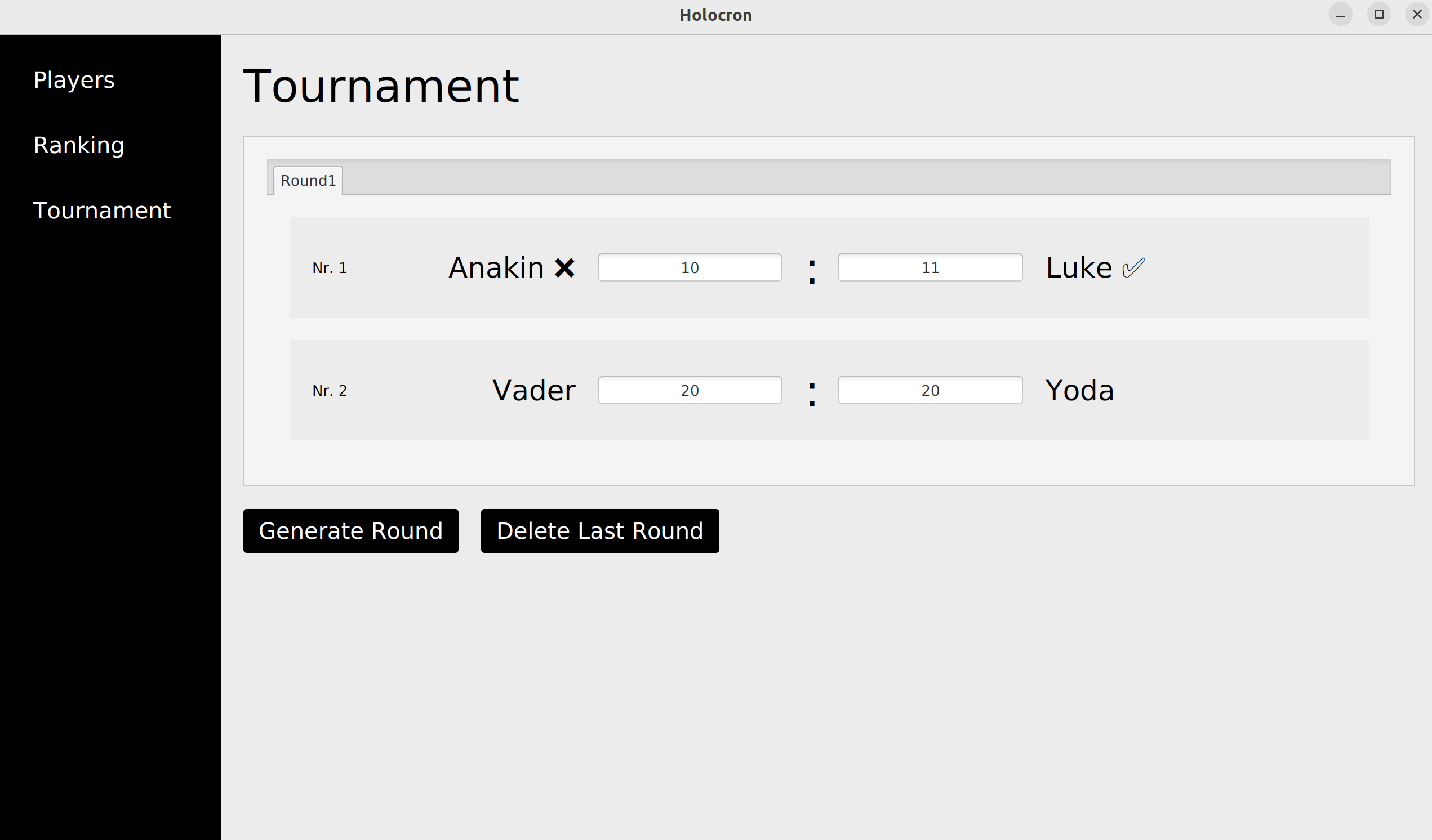Click the checkmark win marker beside Luke

pyautogui.click(x=1132, y=267)
